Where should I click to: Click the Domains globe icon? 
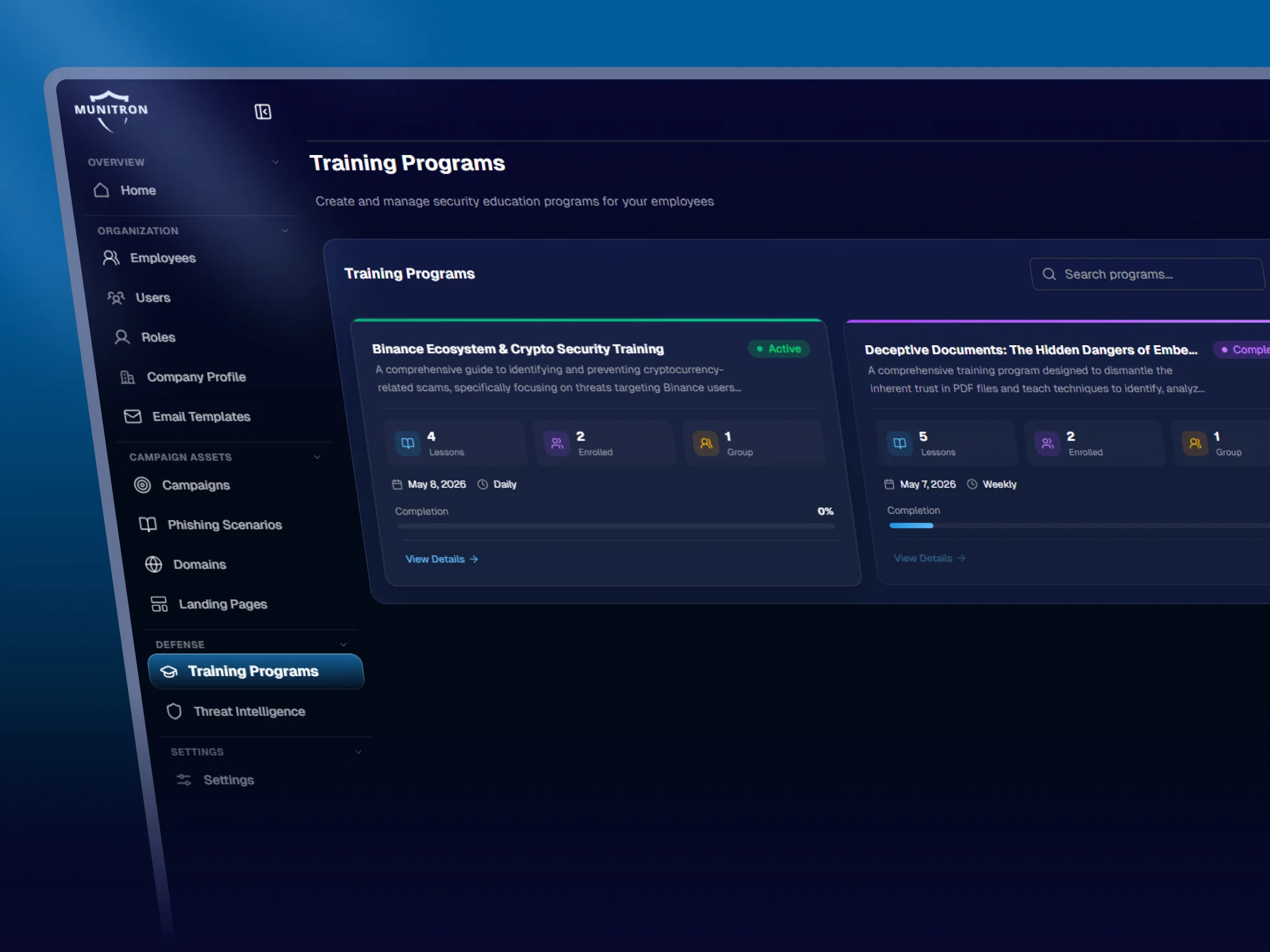[153, 565]
